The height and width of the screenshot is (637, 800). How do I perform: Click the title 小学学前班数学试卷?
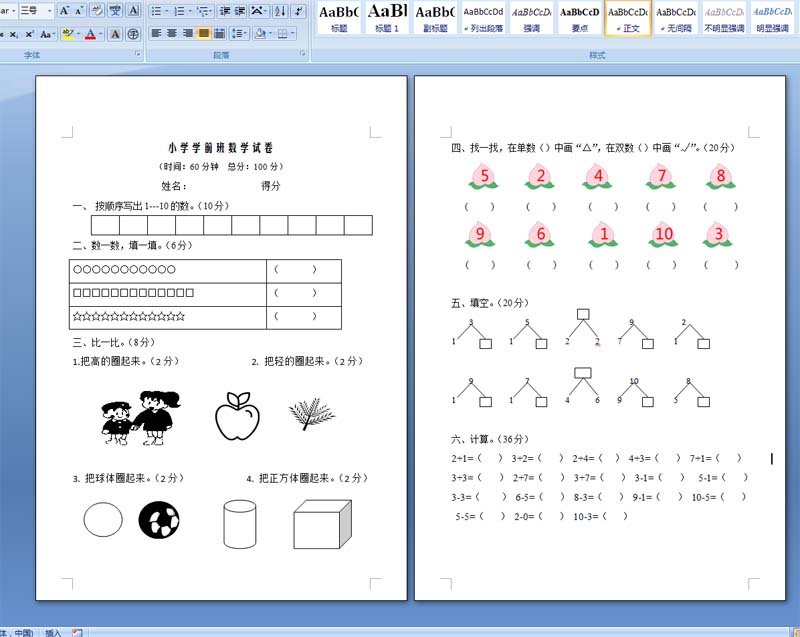[221, 148]
